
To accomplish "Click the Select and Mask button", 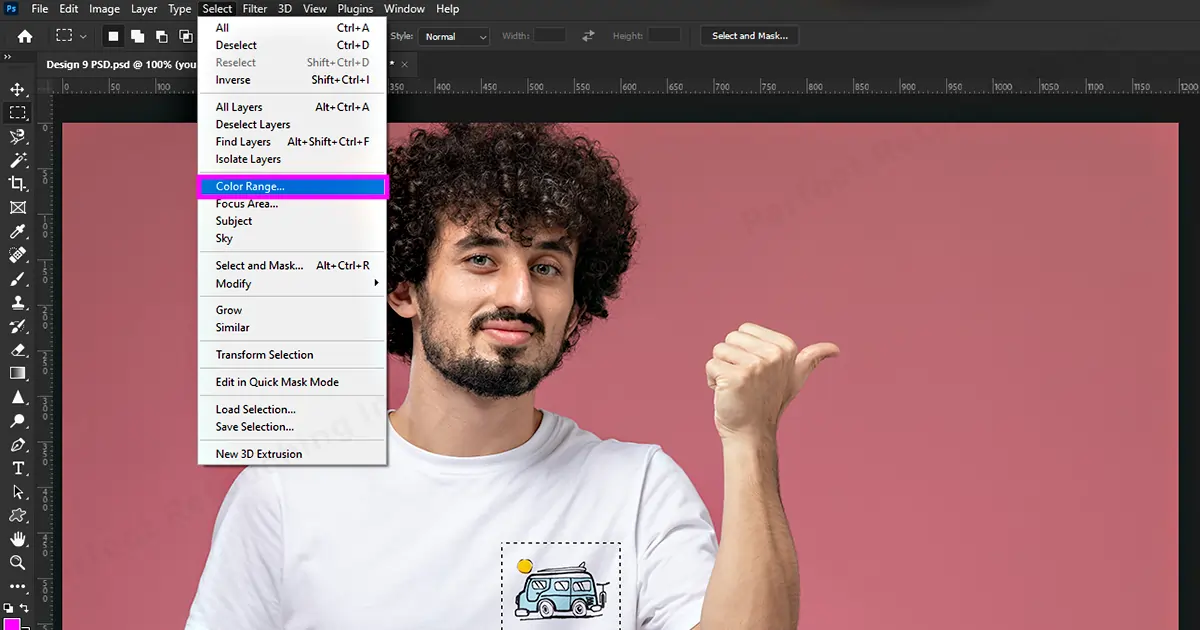I will click(749, 36).
